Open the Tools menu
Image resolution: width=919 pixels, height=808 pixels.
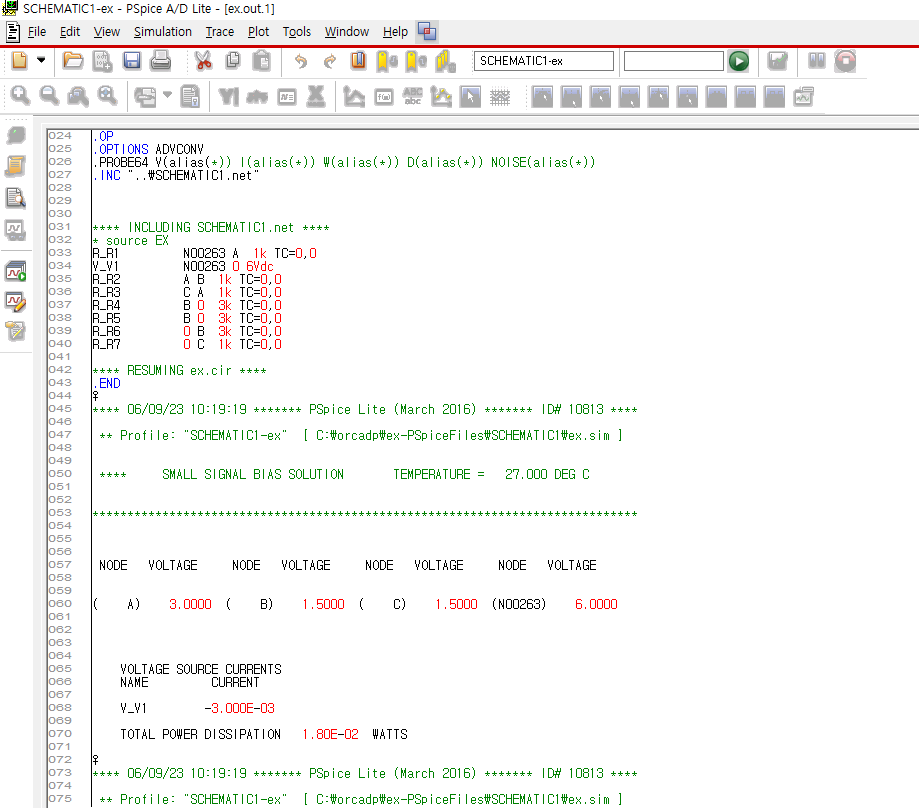point(297,32)
